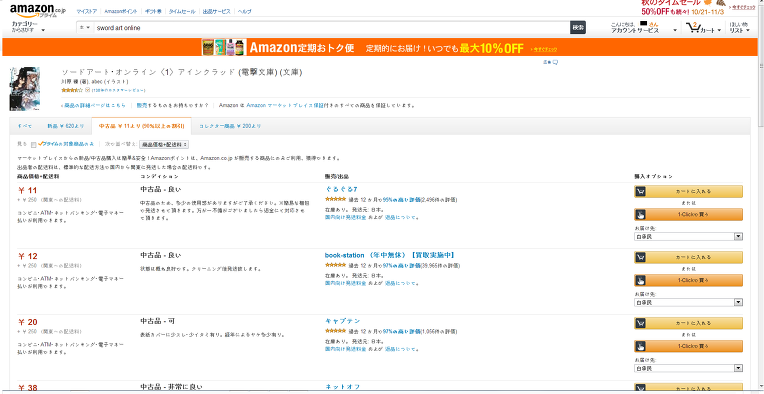Select the 中古品 ¥ 11より tab

click(141, 126)
